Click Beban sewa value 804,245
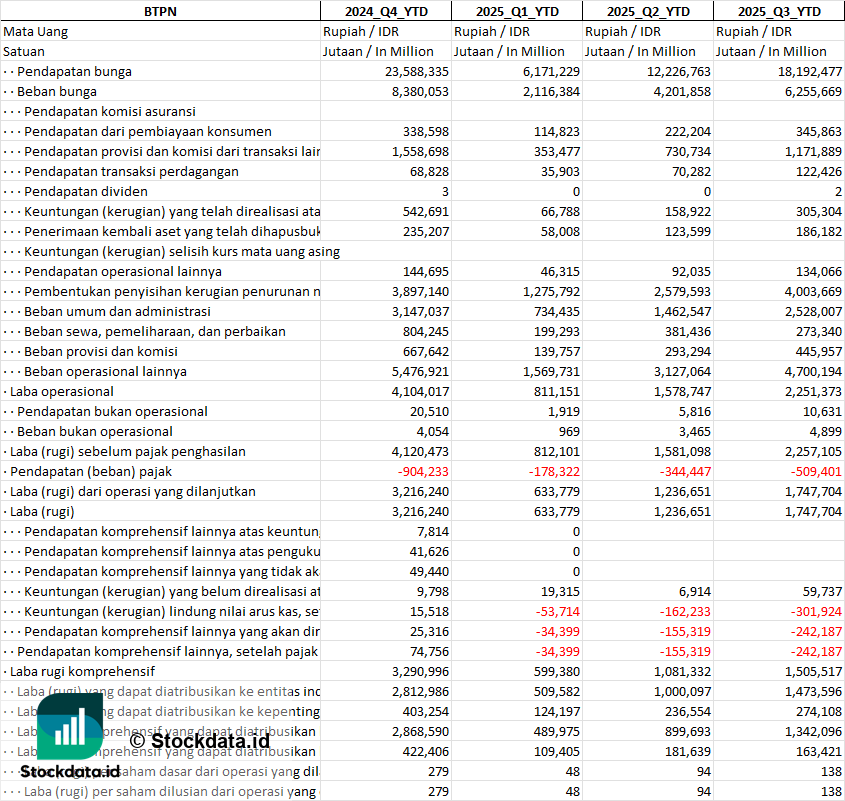The height and width of the screenshot is (801, 845). [426, 332]
